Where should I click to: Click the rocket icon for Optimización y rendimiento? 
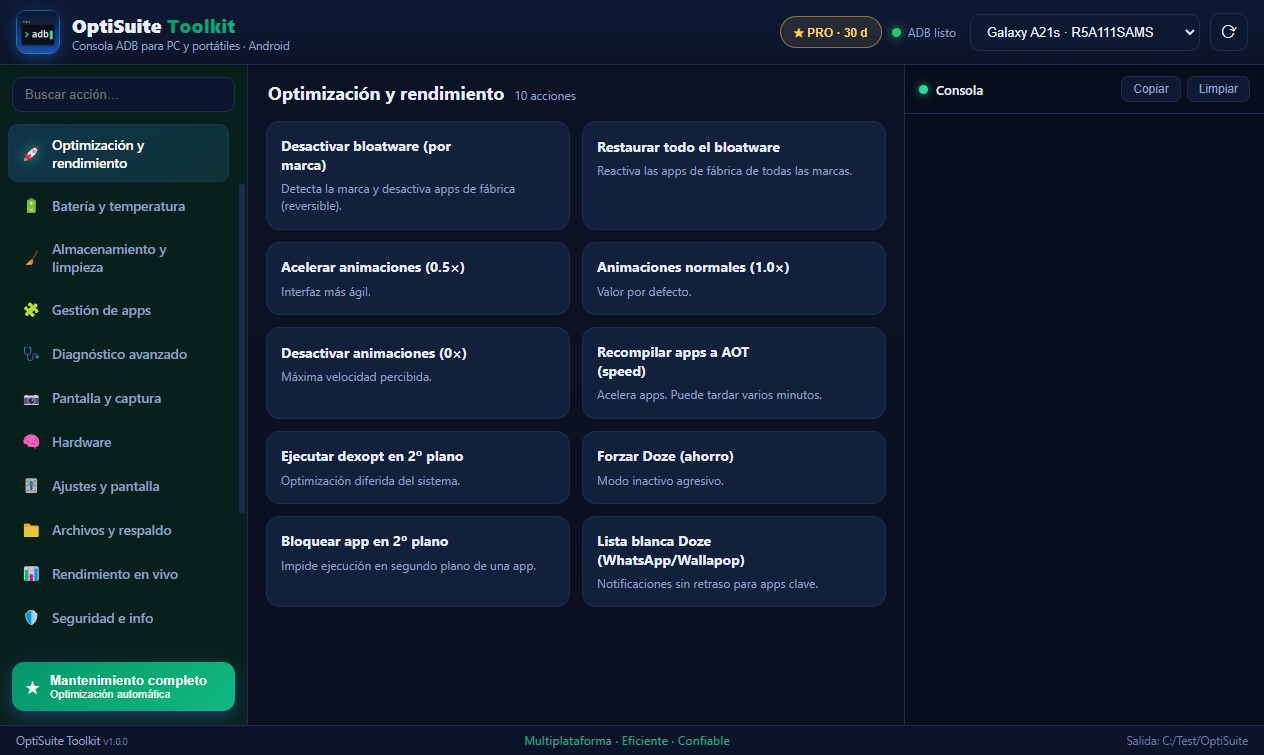pyautogui.click(x=31, y=154)
